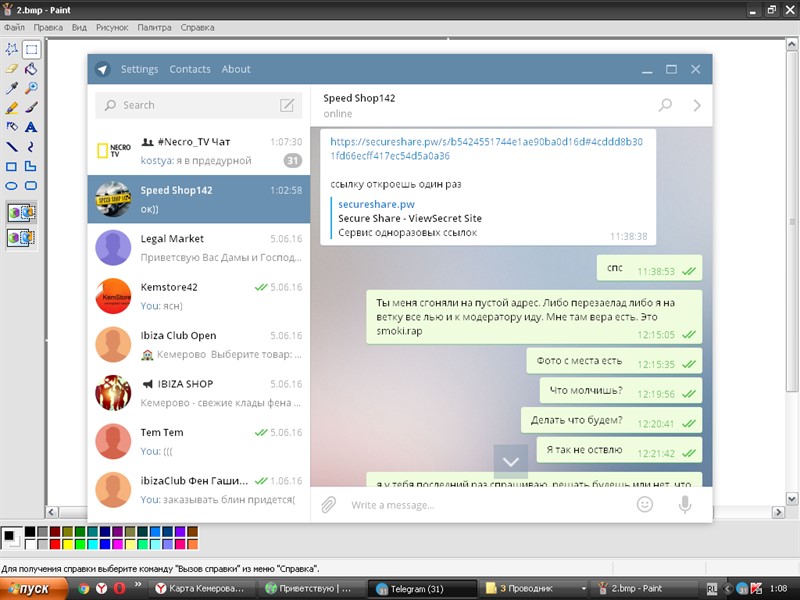Viewport: 800px width, 600px height.
Task: Open the Tem Tem chat
Action: click(199, 442)
